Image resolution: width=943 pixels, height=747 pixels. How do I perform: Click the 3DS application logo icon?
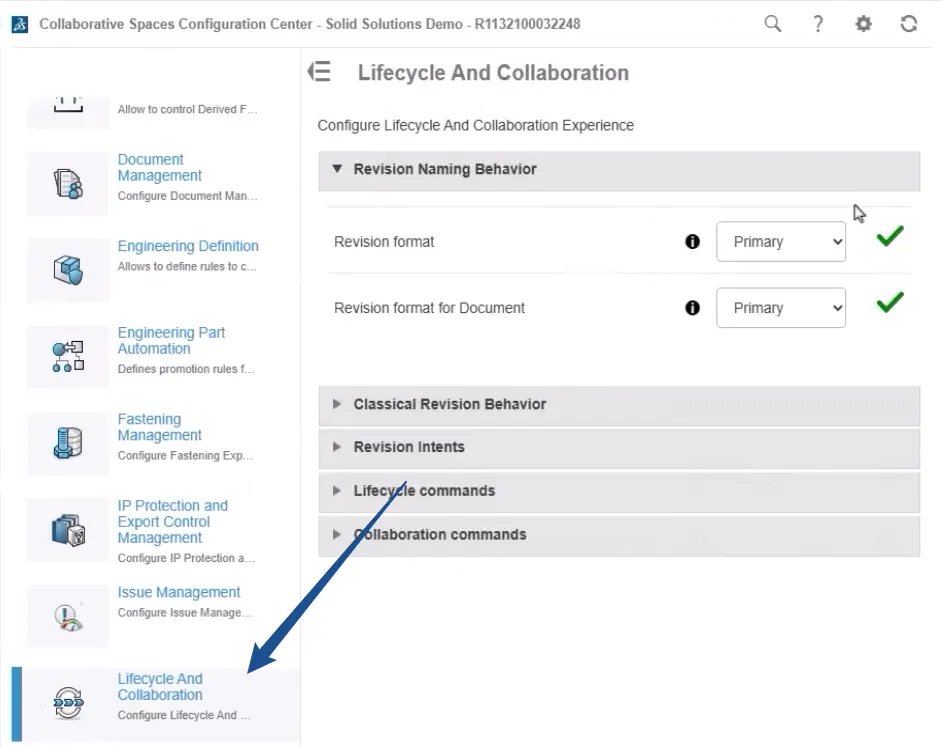(20, 24)
